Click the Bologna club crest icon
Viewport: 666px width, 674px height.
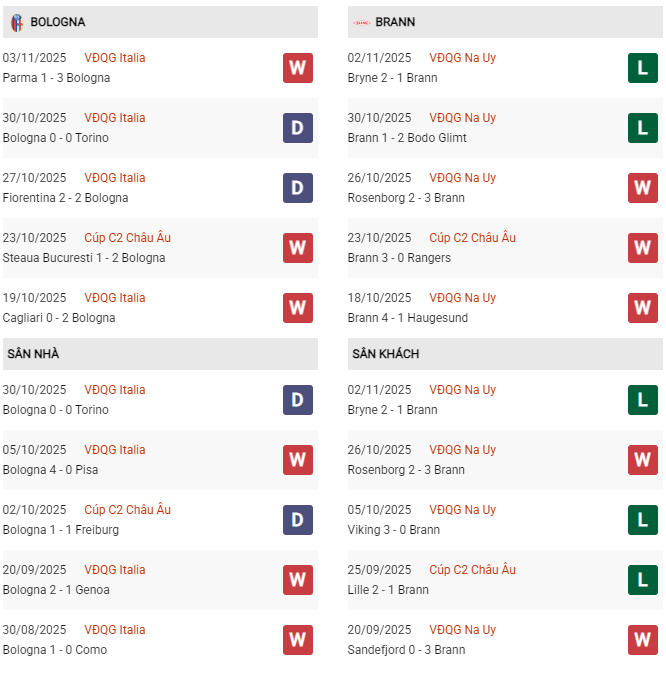point(16,22)
